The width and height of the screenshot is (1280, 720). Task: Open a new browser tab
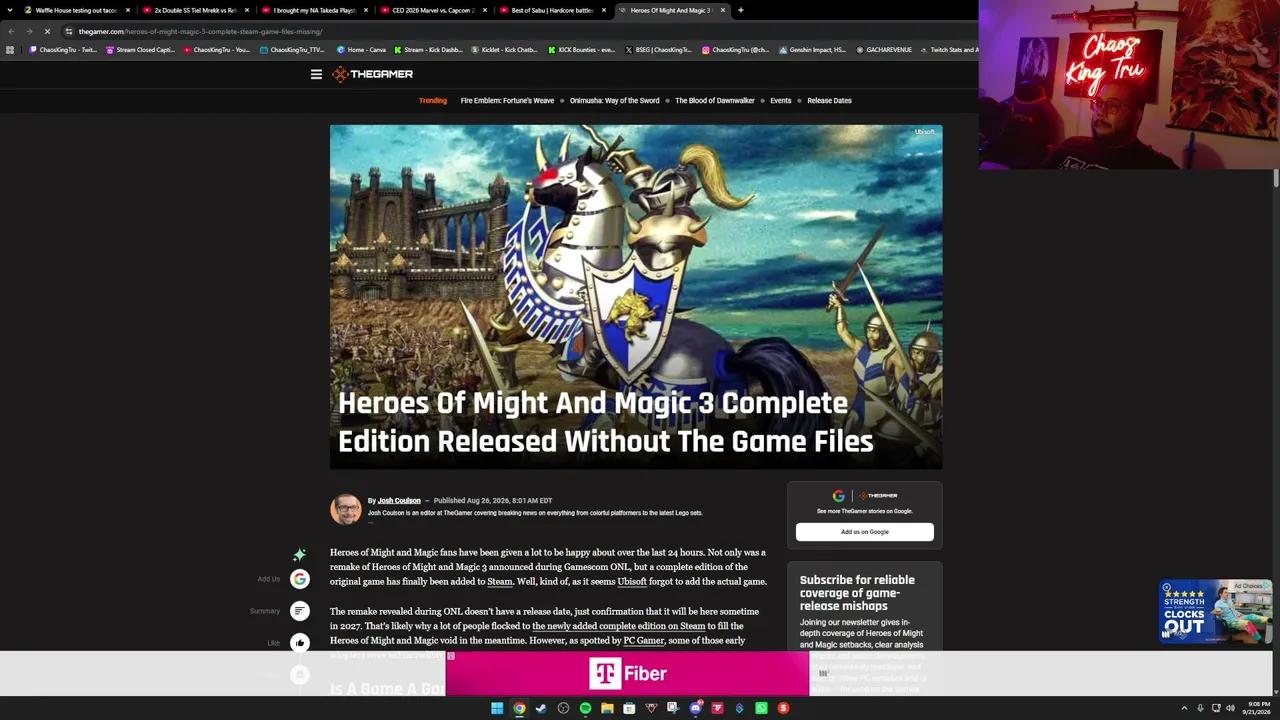click(740, 10)
